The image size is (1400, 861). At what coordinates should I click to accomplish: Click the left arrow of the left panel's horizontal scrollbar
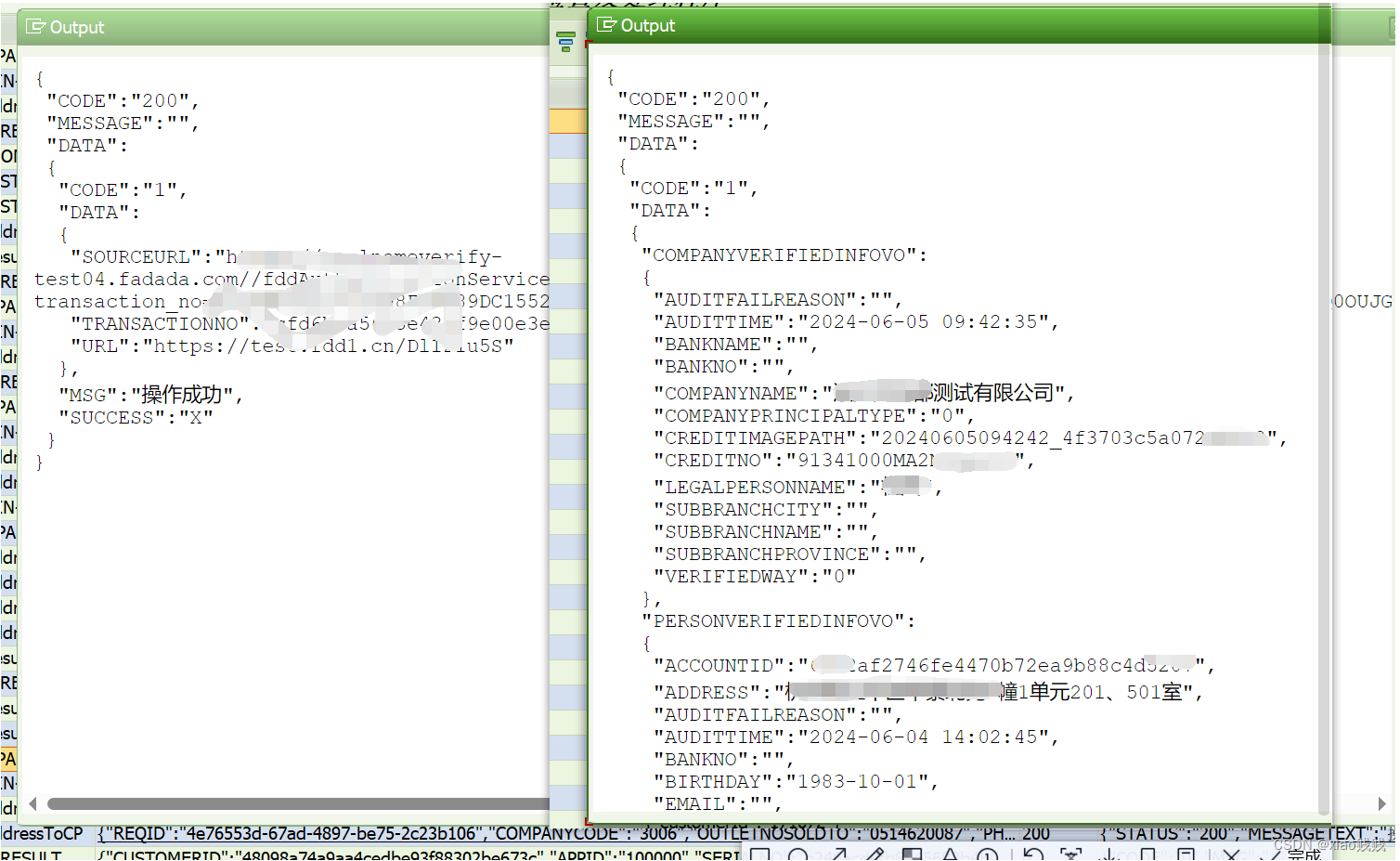(32, 803)
